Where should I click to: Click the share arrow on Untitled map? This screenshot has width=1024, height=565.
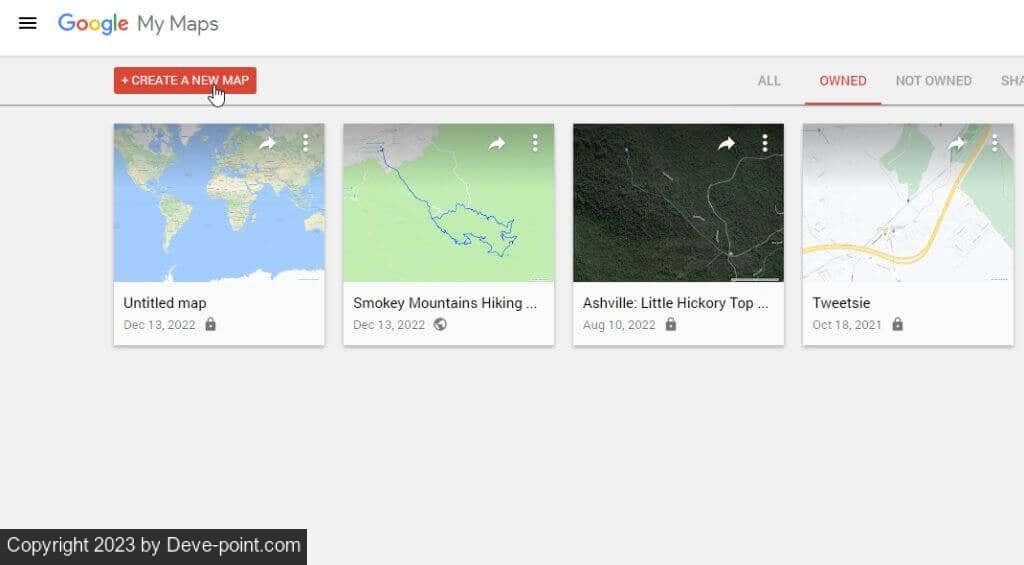tap(267, 144)
